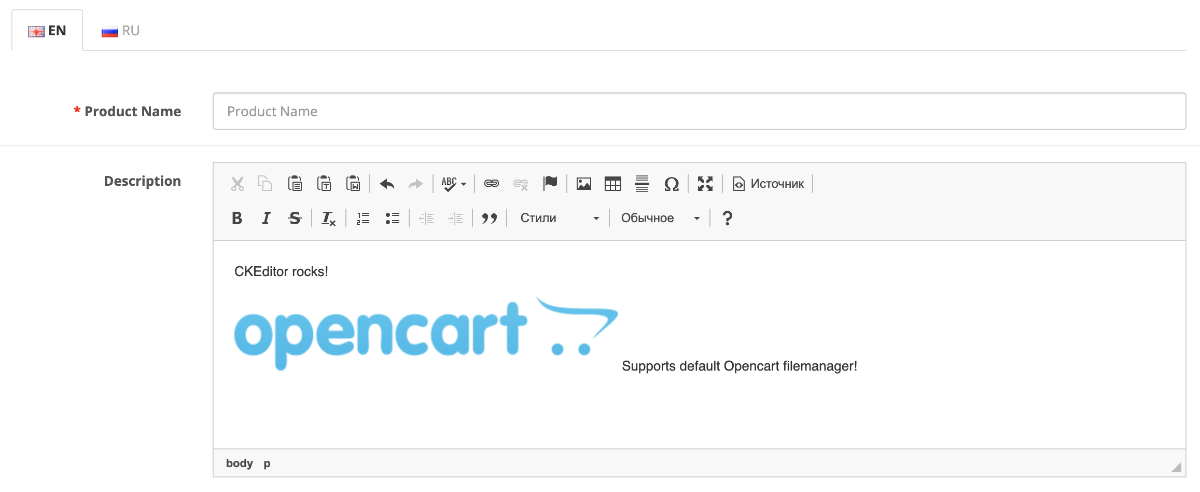Open the Стили styles dropdown
The image size is (1200, 492).
(x=559, y=218)
